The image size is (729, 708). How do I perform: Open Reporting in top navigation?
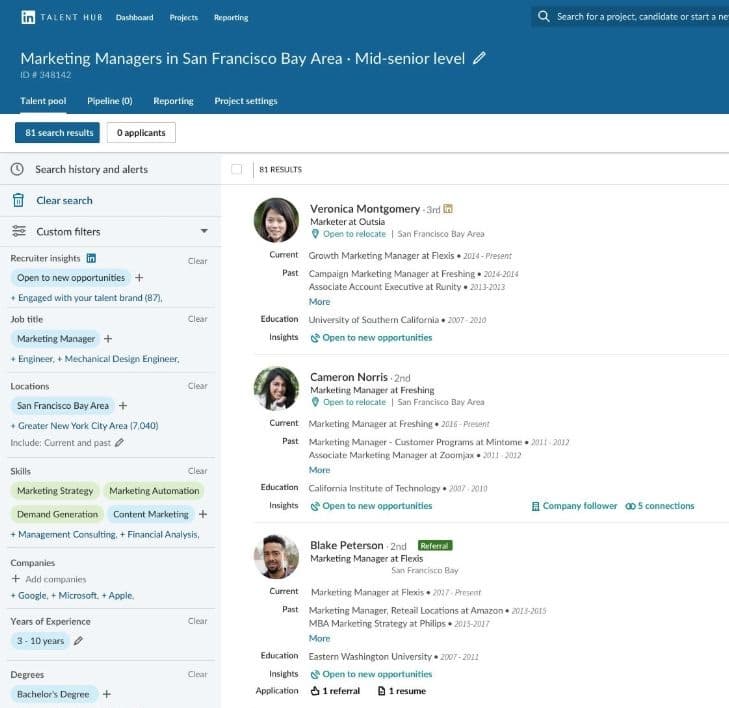point(231,17)
